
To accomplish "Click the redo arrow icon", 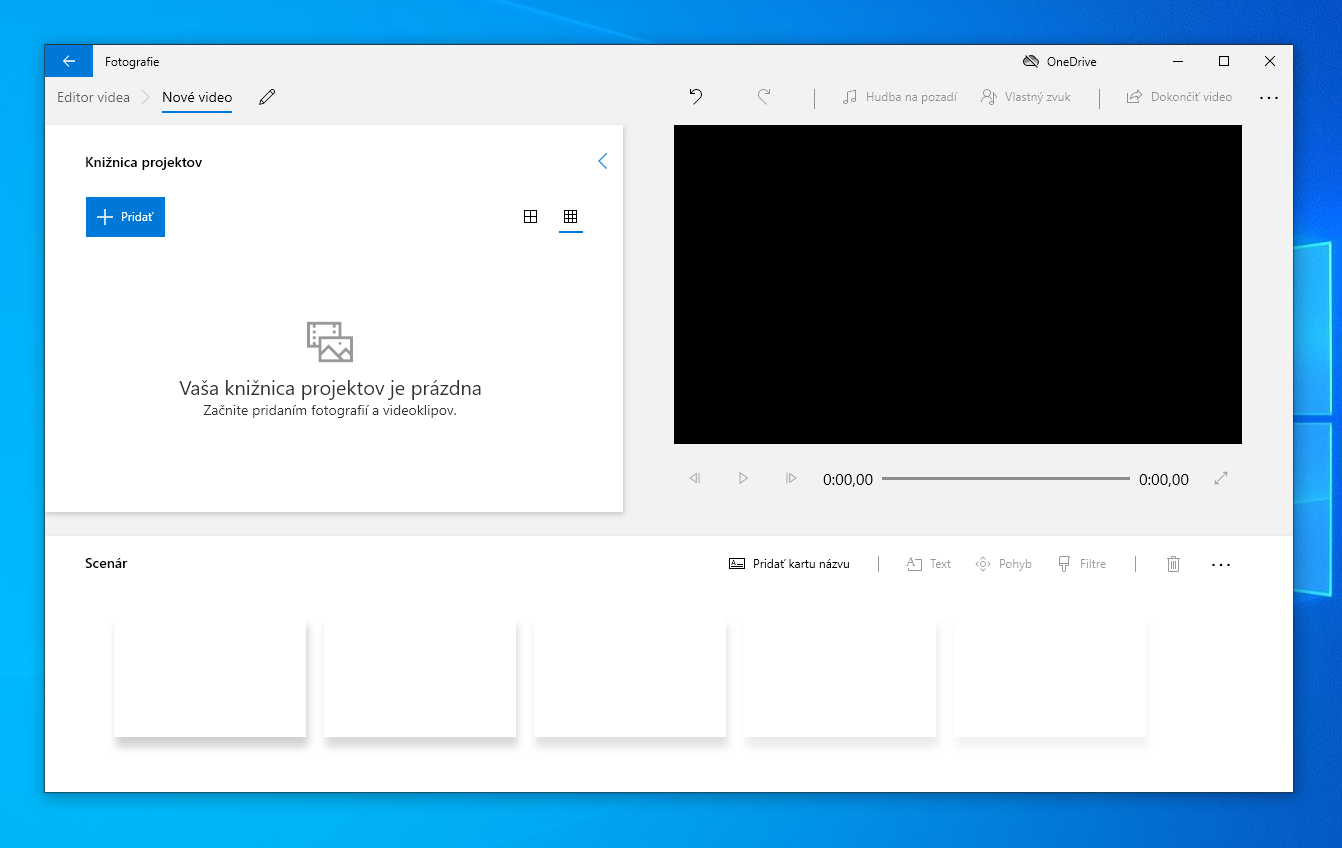I will point(764,97).
